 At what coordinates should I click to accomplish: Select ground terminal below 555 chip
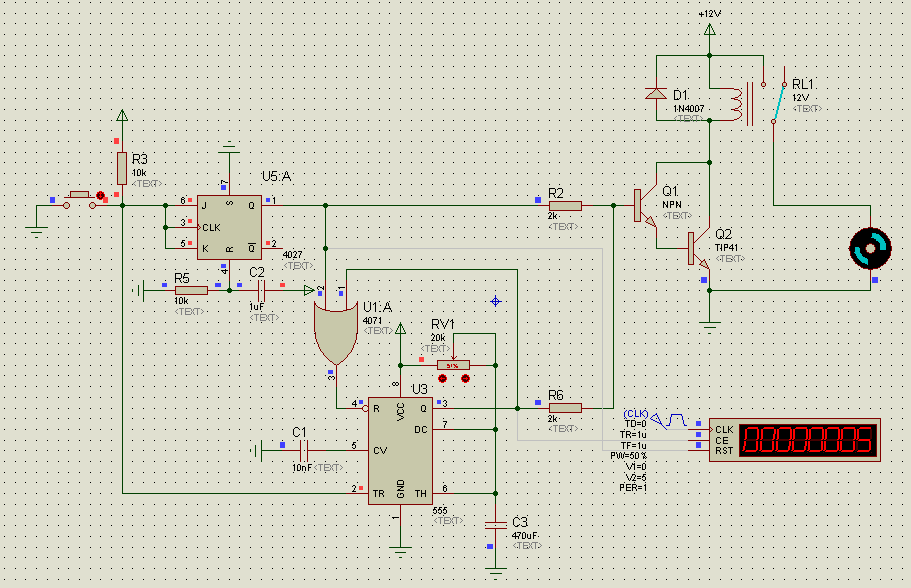click(400, 550)
